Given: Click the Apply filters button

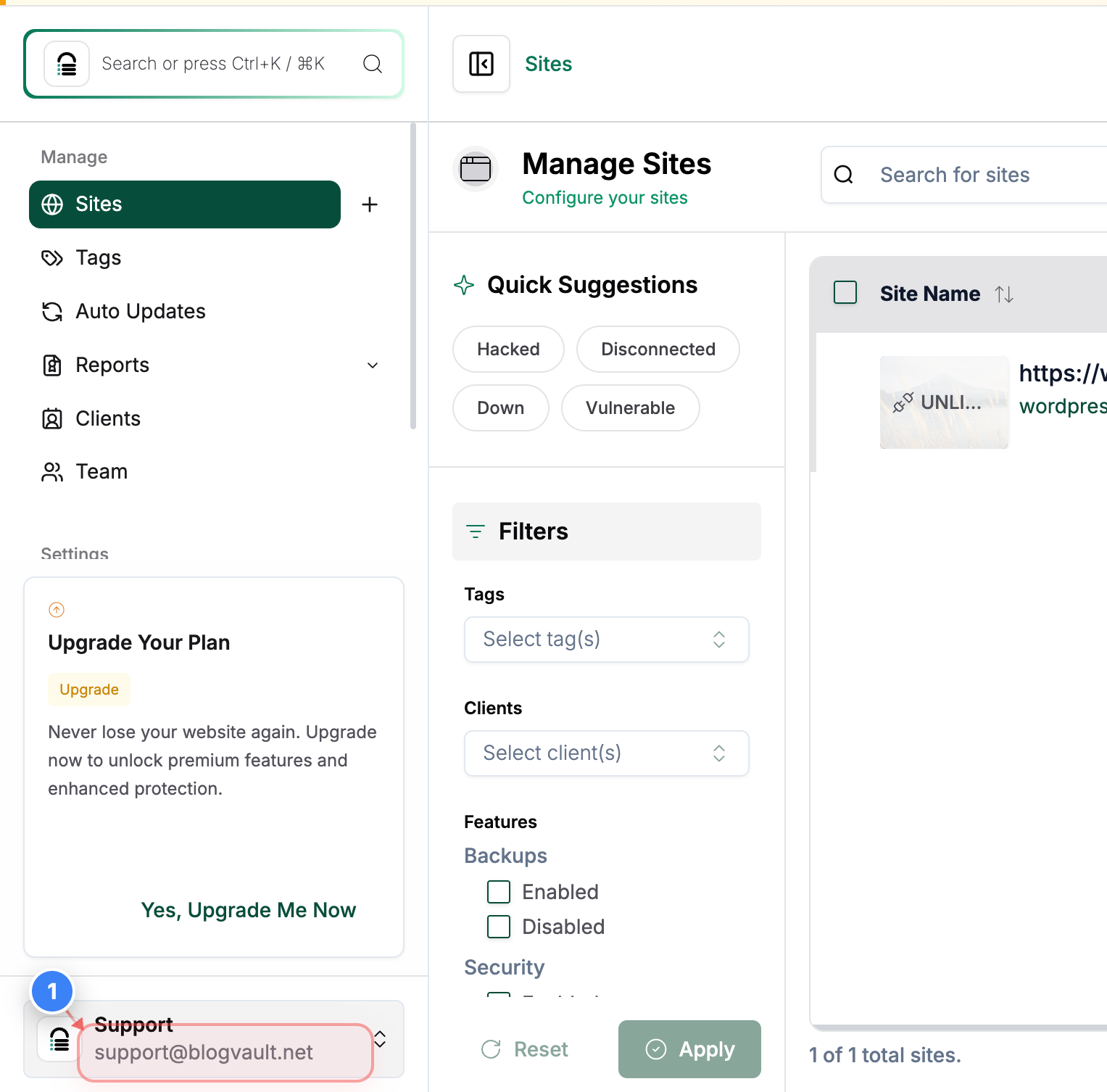Looking at the screenshot, I should tap(689, 1049).
